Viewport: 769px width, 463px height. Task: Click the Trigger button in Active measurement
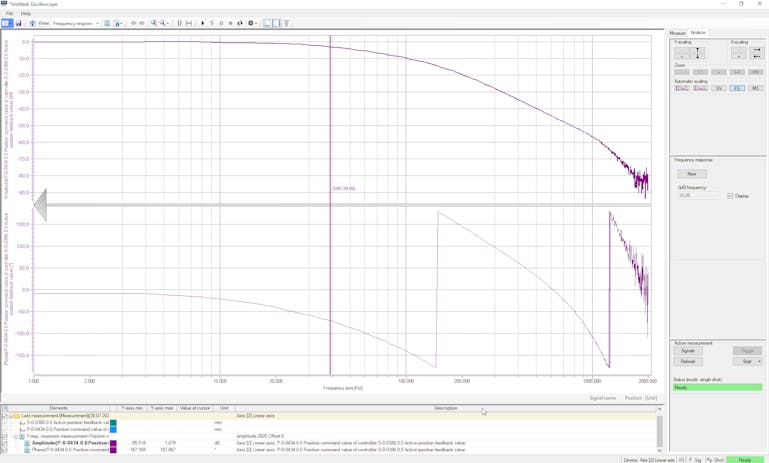(747, 351)
